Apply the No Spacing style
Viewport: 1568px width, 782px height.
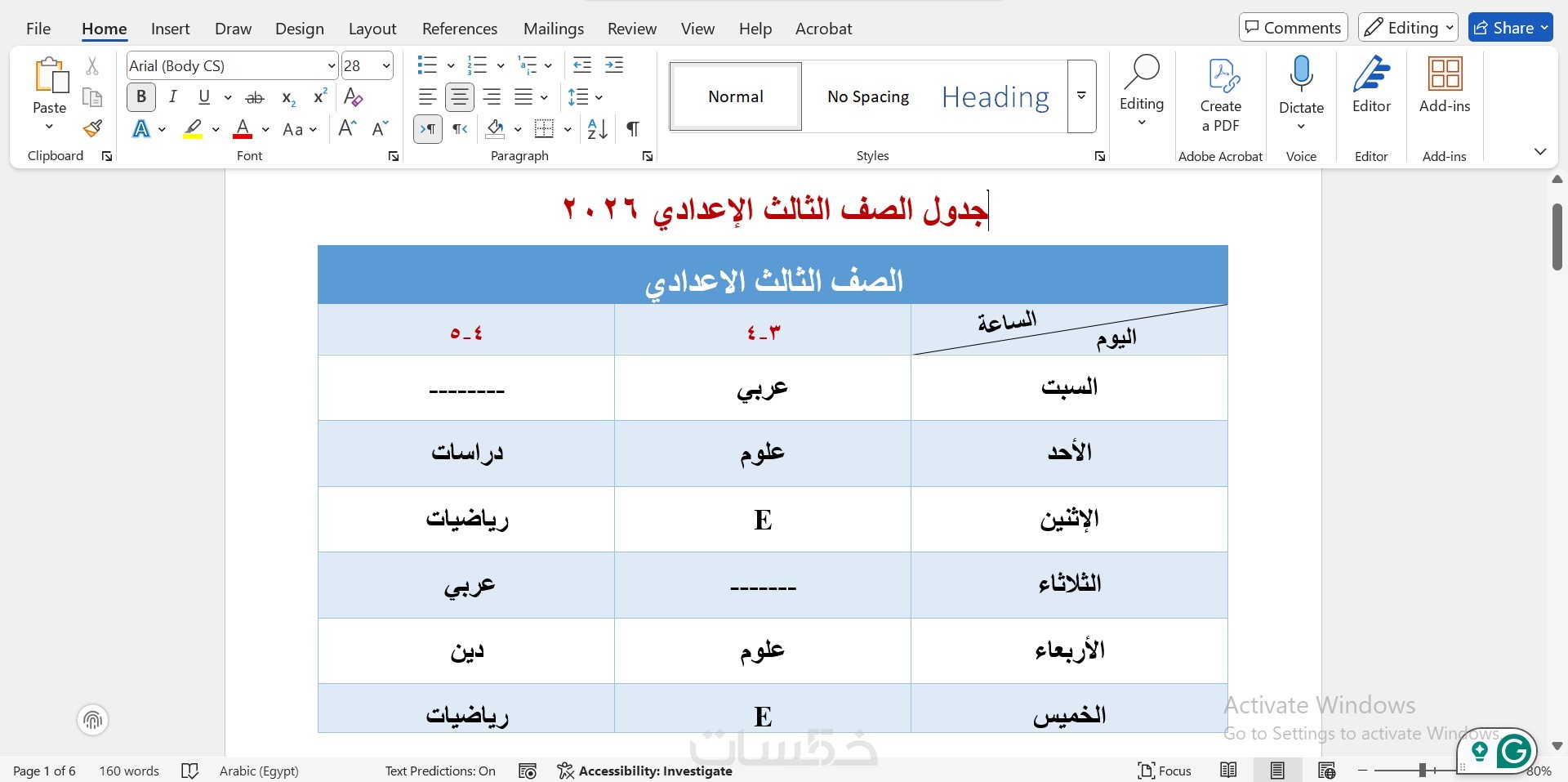868,96
